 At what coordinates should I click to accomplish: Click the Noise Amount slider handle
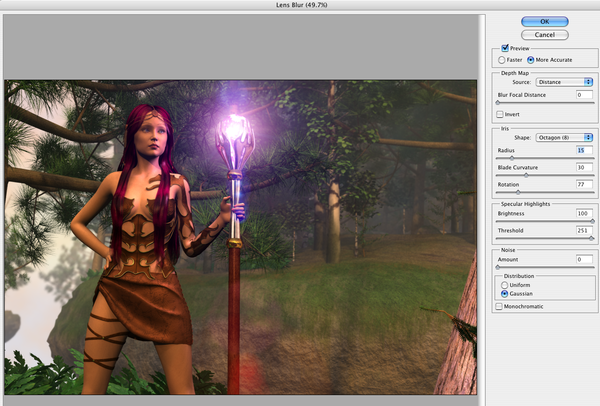pyautogui.click(x=497, y=267)
